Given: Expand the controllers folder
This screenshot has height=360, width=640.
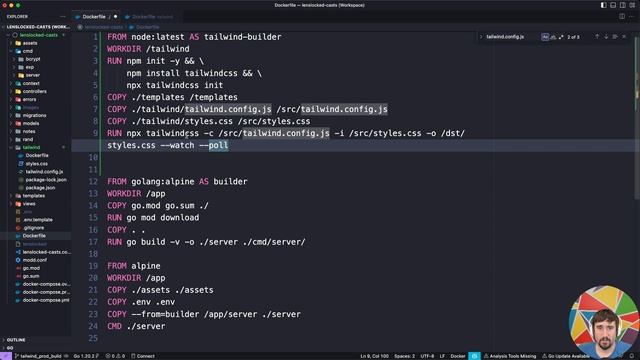Looking at the screenshot, I should click(34, 91).
